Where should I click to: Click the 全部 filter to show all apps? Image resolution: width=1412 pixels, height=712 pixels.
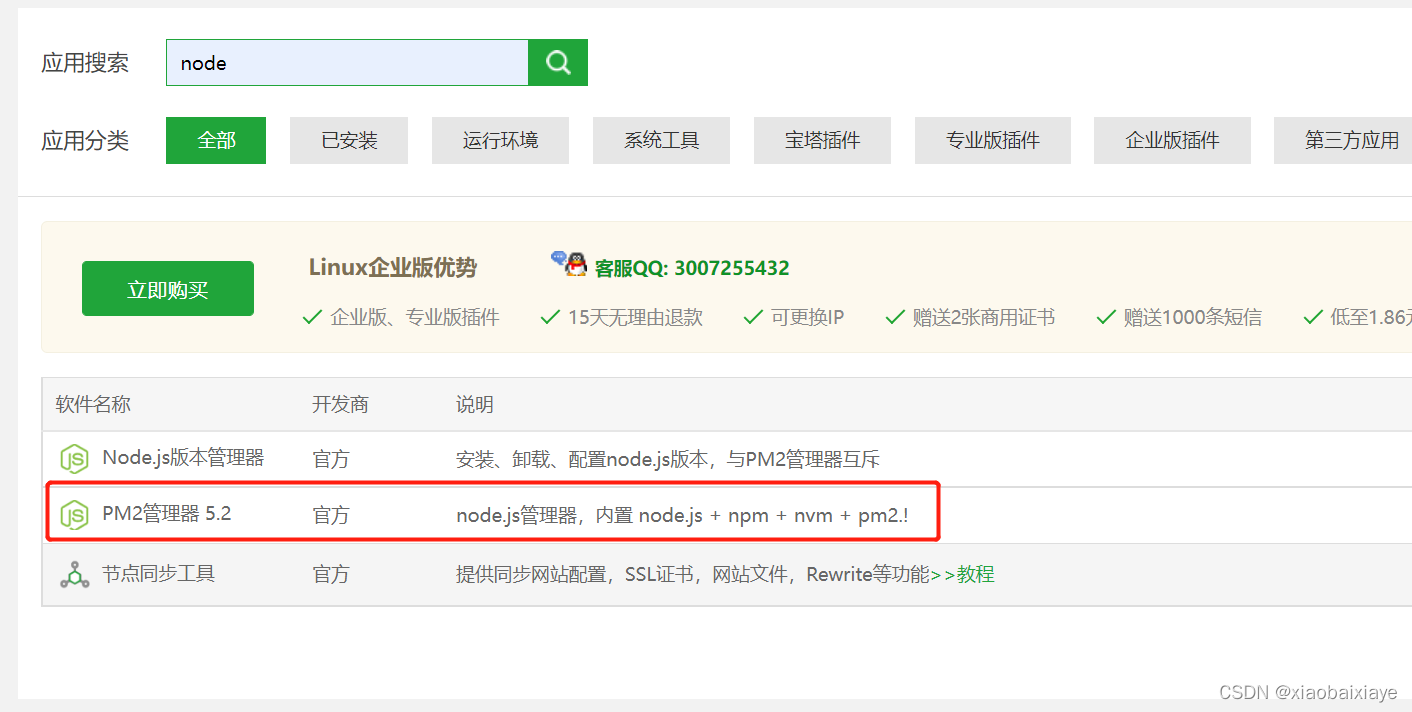(x=215, y=140)
